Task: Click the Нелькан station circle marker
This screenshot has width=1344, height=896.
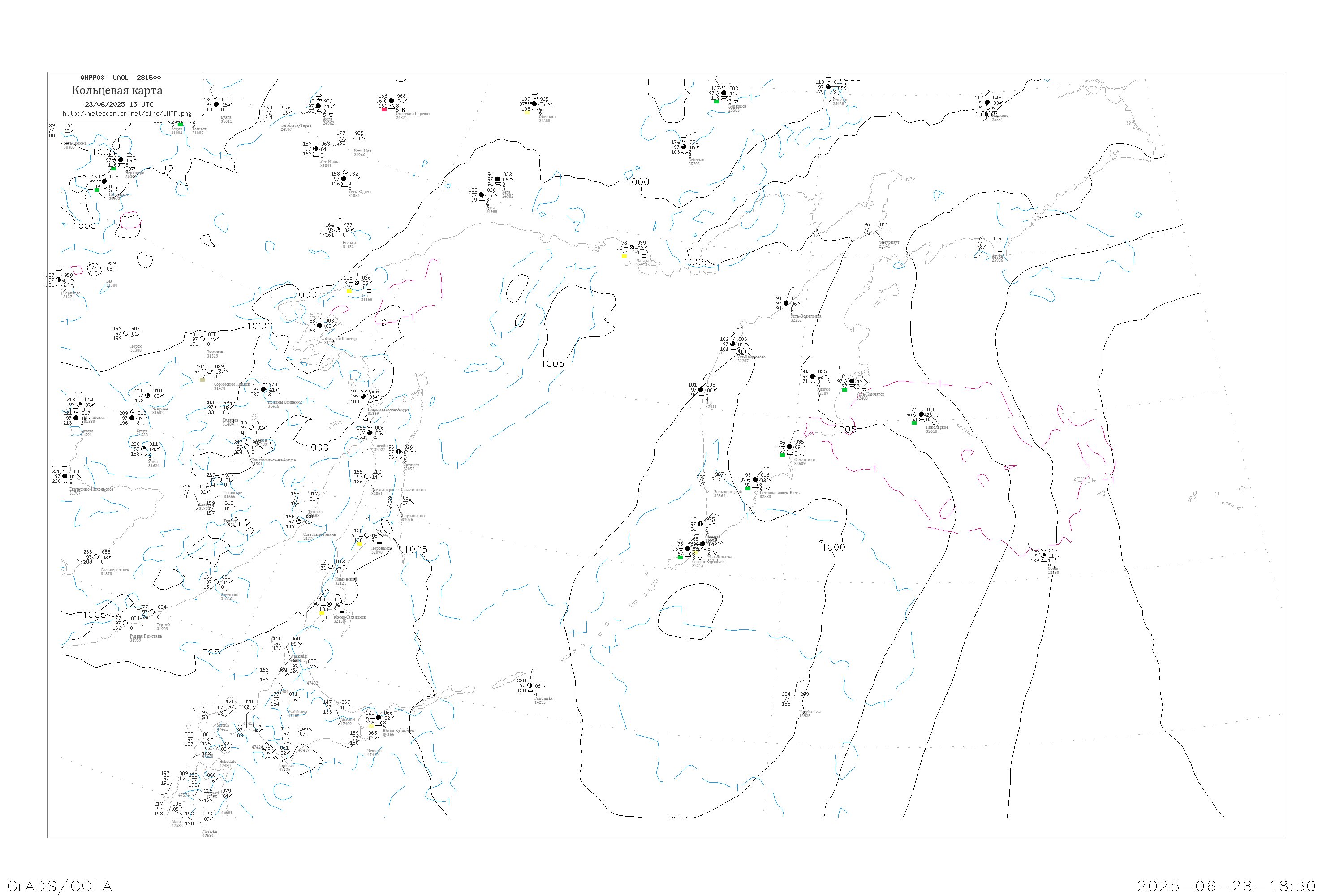Action: (338, 230)
